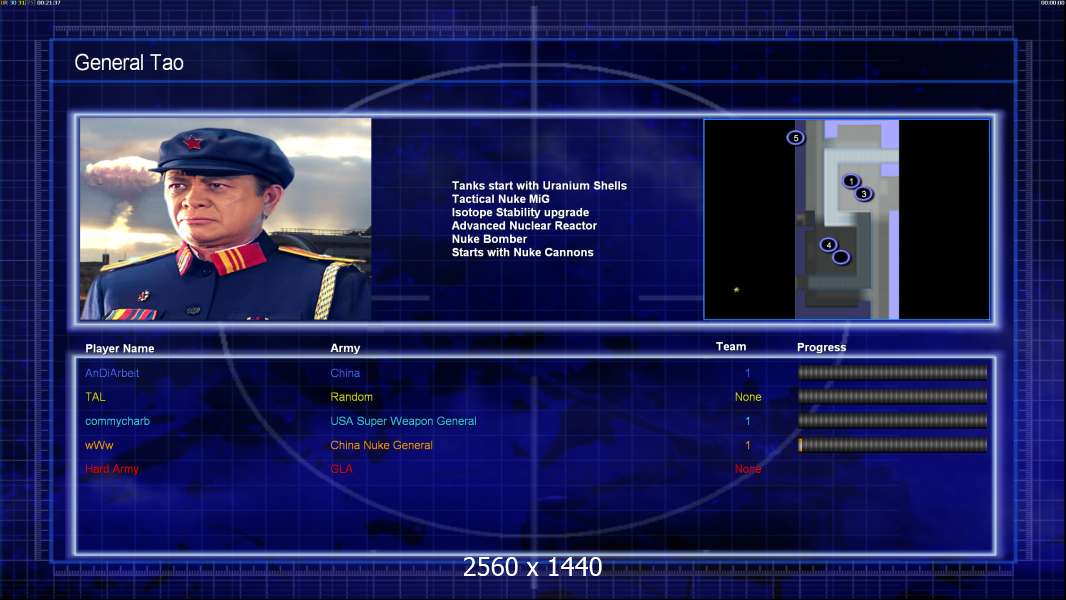Viewport: 1066px width, 600px height.
Task: Click Hard Army's army "GLA"
Action: (341, 469)
